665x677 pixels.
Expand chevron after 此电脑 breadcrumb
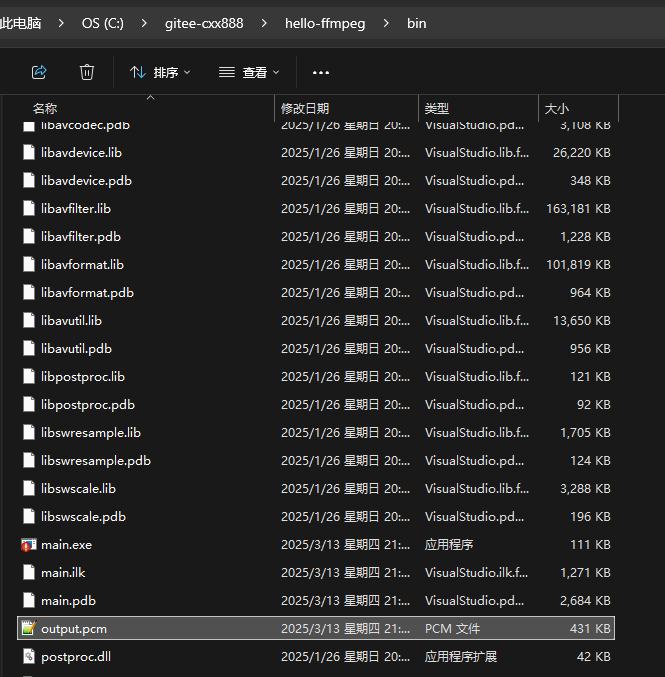click(x=61, y=23)
